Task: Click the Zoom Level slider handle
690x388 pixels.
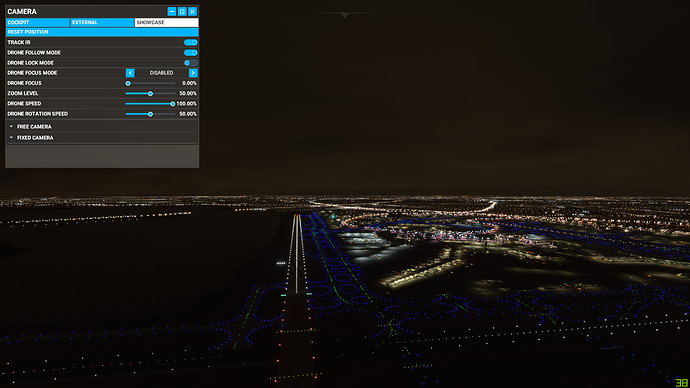Action: click(150, 94)
